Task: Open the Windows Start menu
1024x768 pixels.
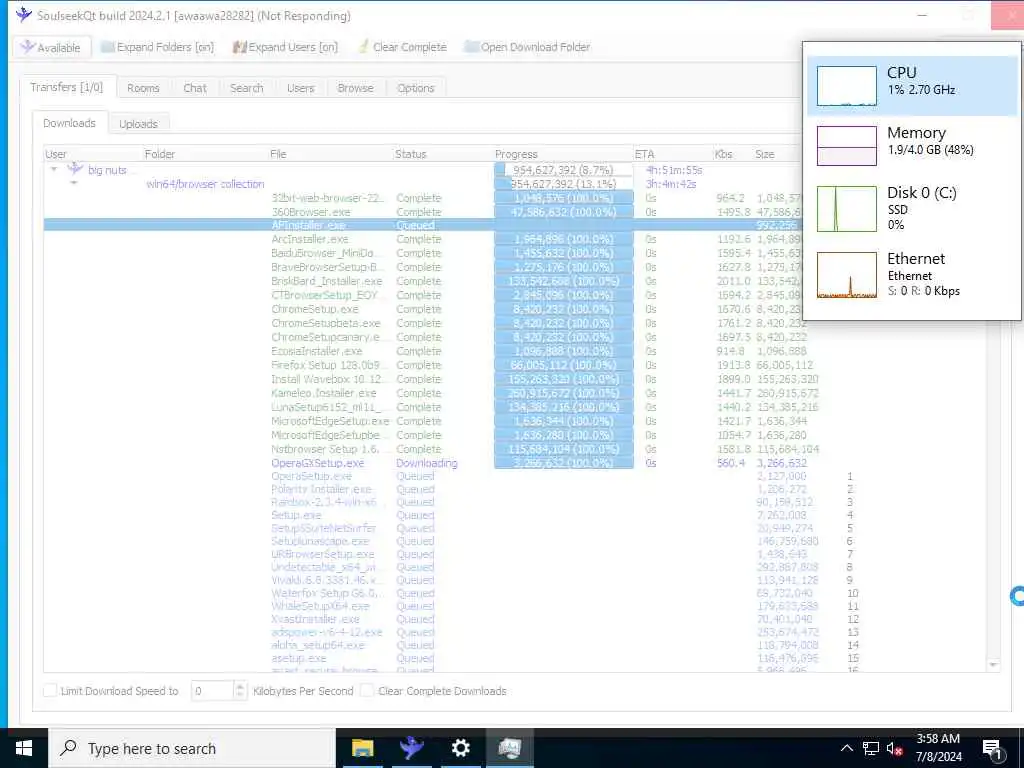Action: point(24,748)
